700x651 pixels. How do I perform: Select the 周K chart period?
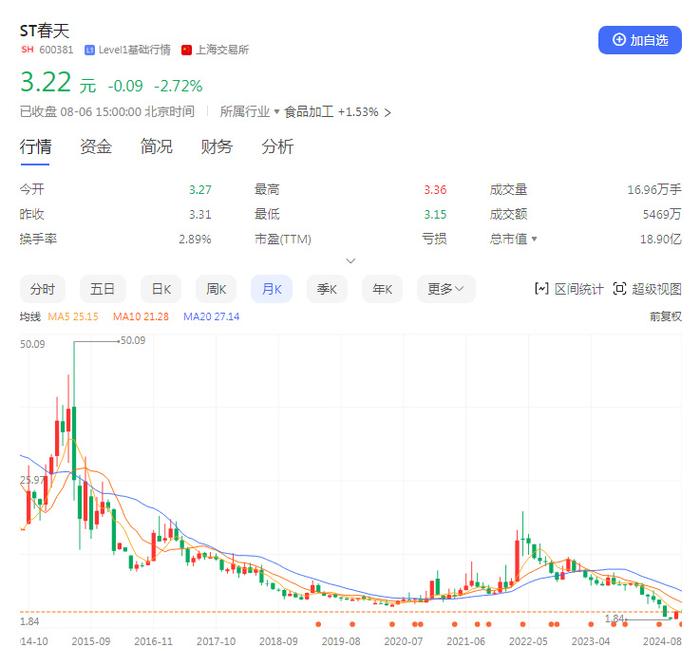(x=216, y=289)
